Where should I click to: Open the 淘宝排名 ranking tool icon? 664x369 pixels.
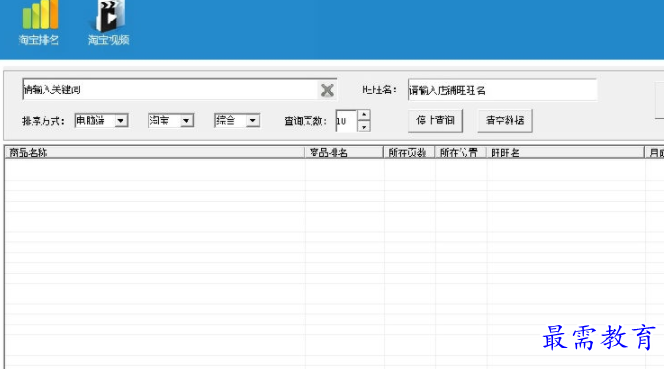(39, 22)
